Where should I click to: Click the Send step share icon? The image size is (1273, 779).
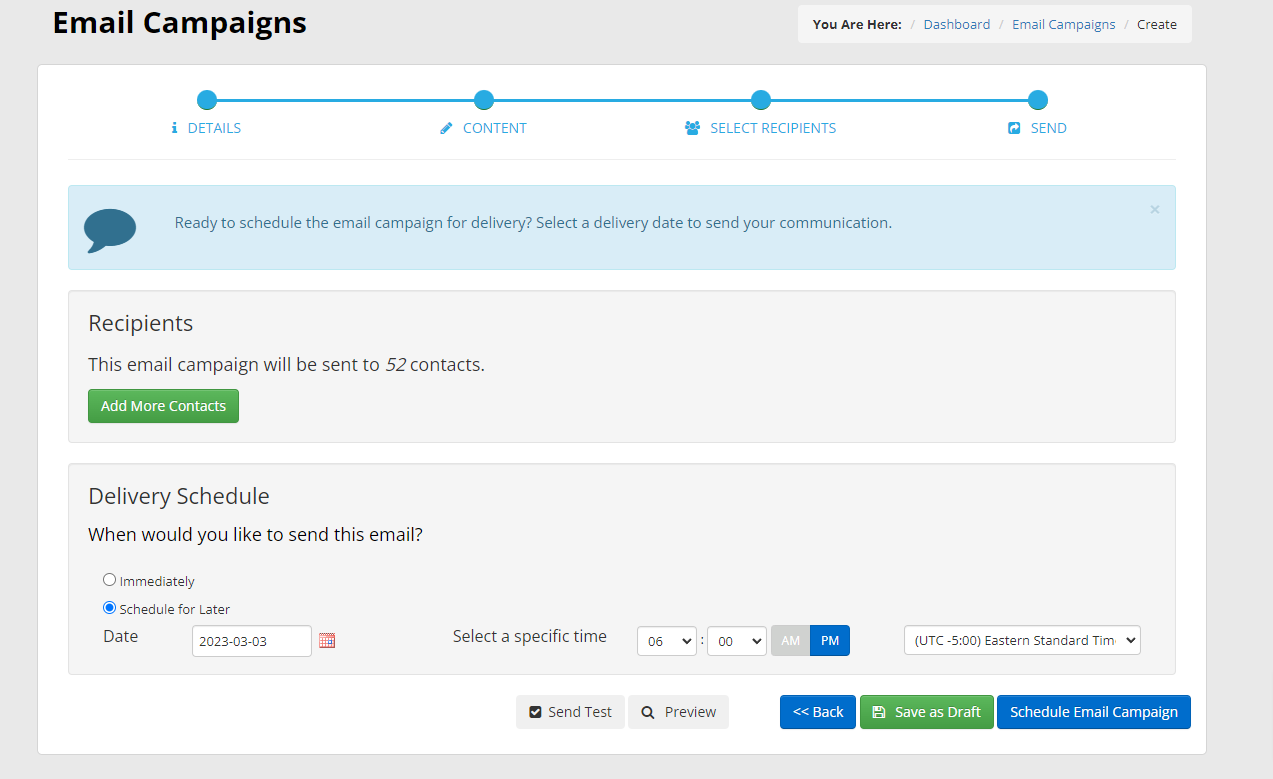(1014, 128)
